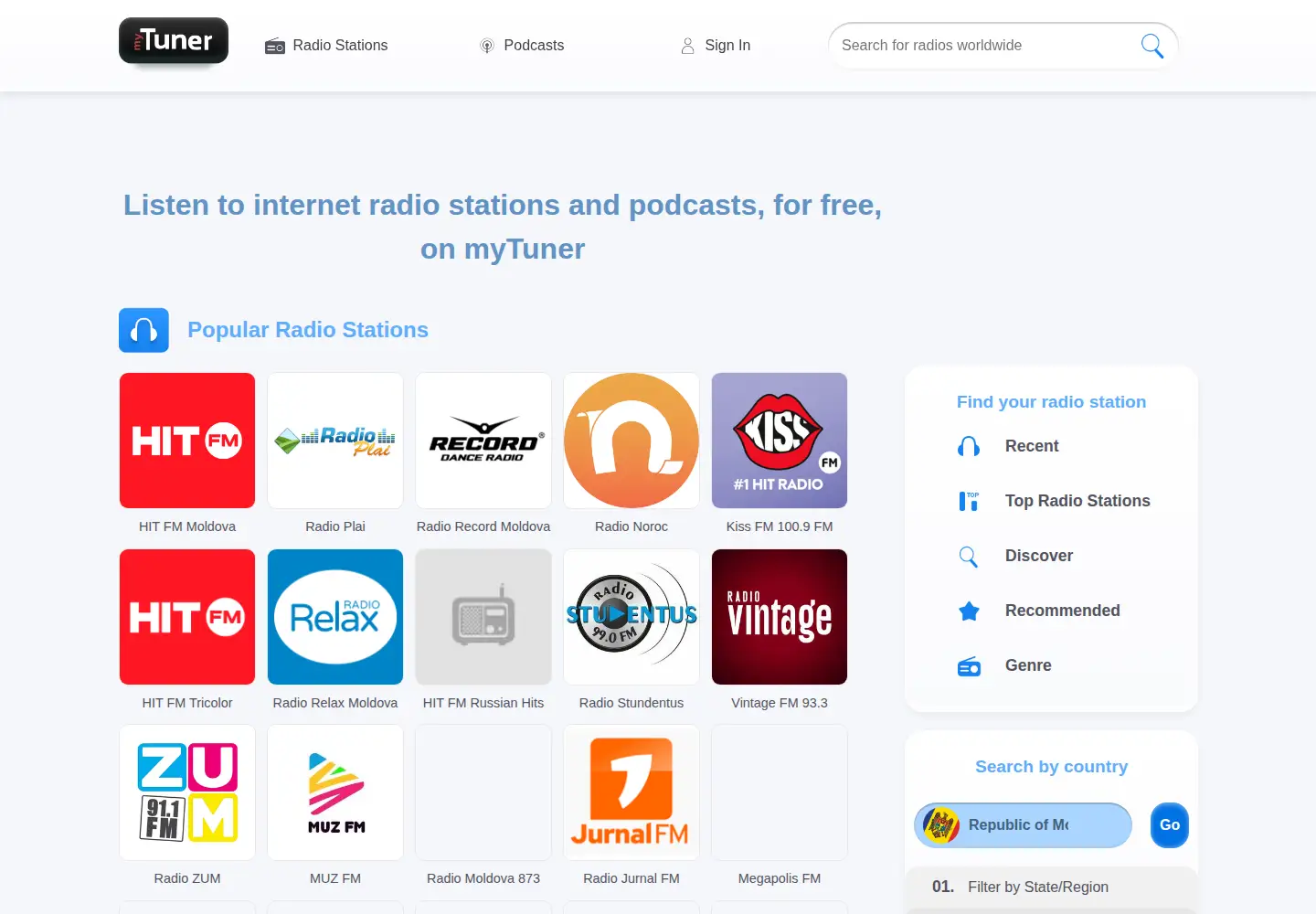Image resolution: width=1316 pixels, height=914 pixels.
Task: Click the Popular Radio Stations heading
Action: [308, 330]
